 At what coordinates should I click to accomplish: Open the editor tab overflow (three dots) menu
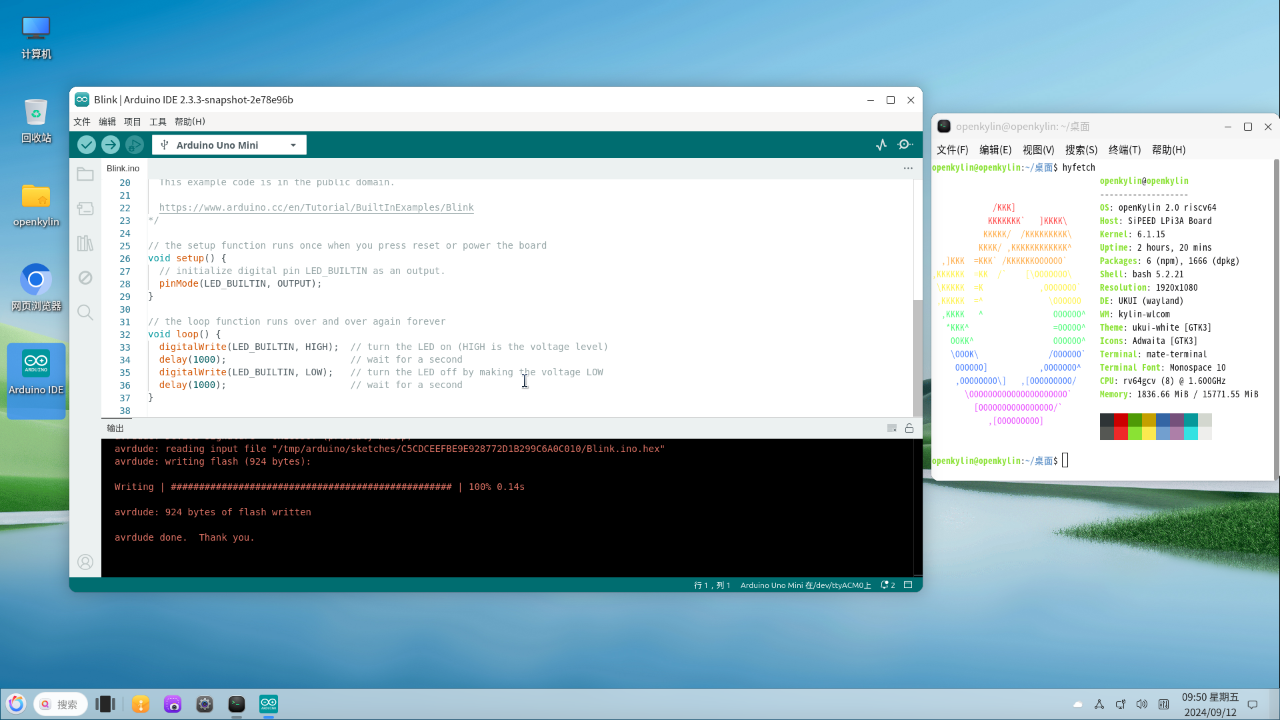pyautogui.click(x=908, y=168)
